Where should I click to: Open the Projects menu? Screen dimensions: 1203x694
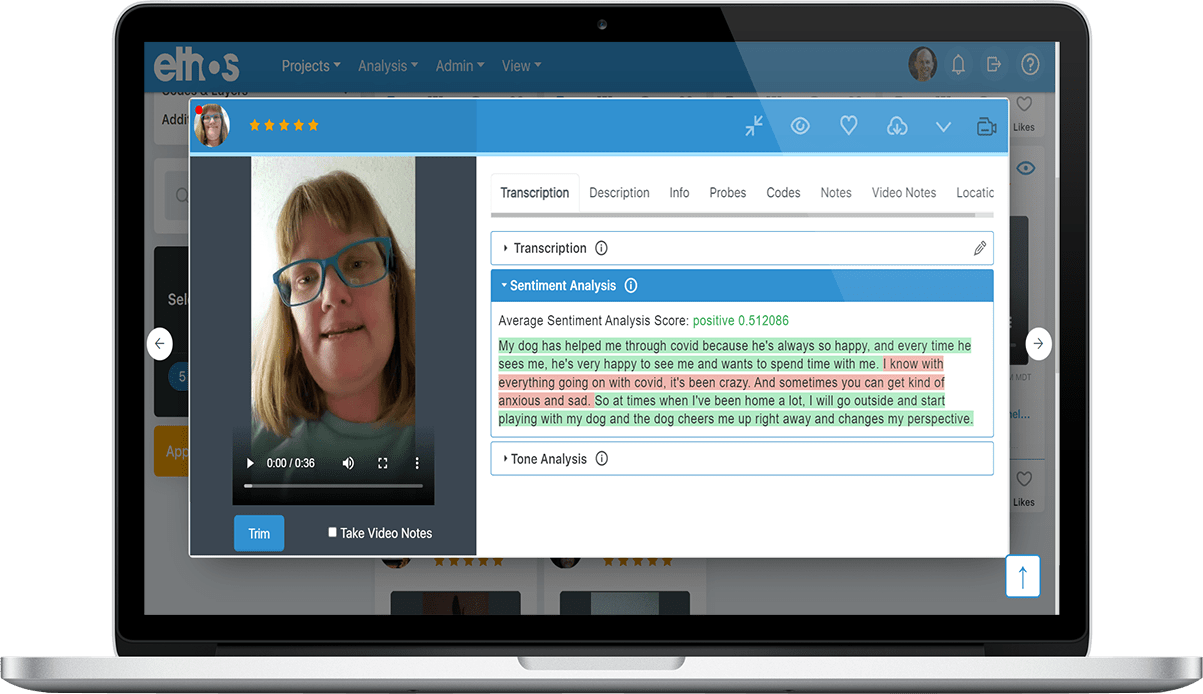(x=311, y=66)
